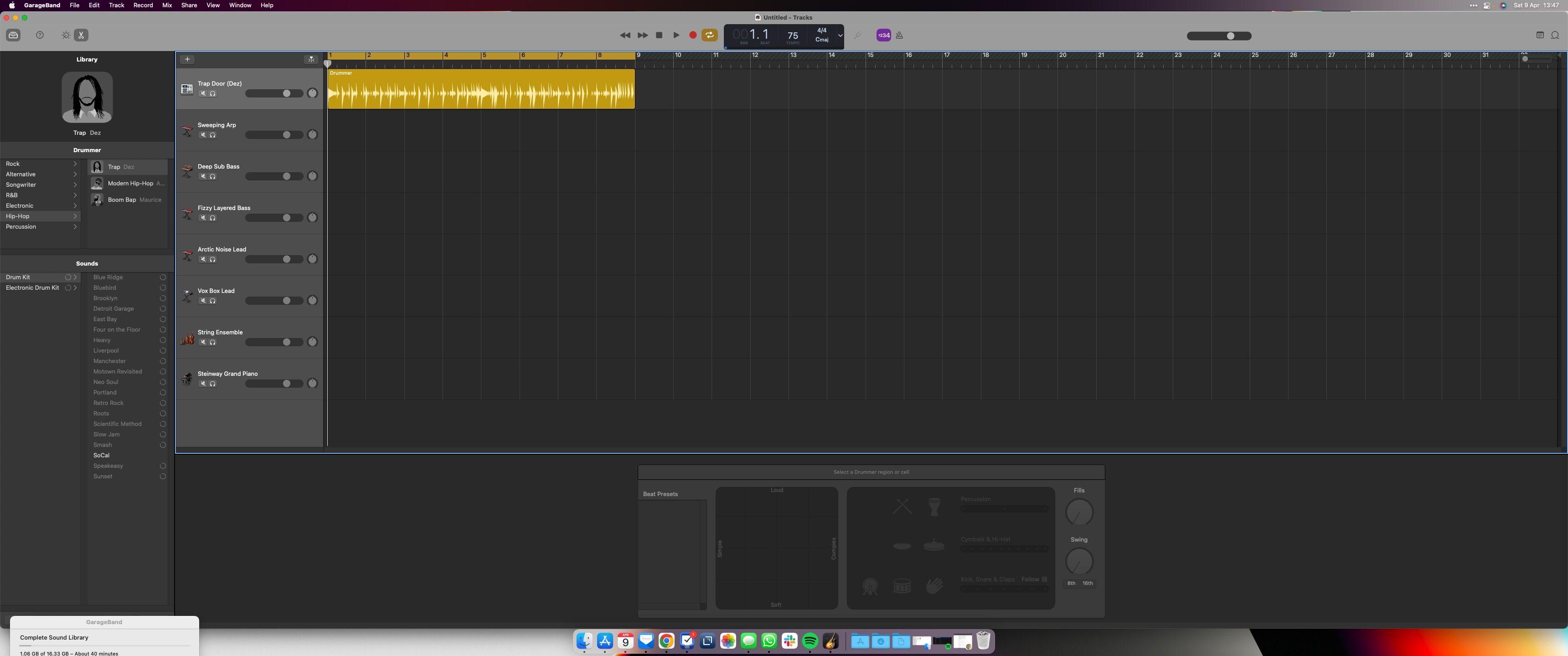Click the record button in transport
The height and width of the screenshot is (656, 1568).
pos(693,35)
